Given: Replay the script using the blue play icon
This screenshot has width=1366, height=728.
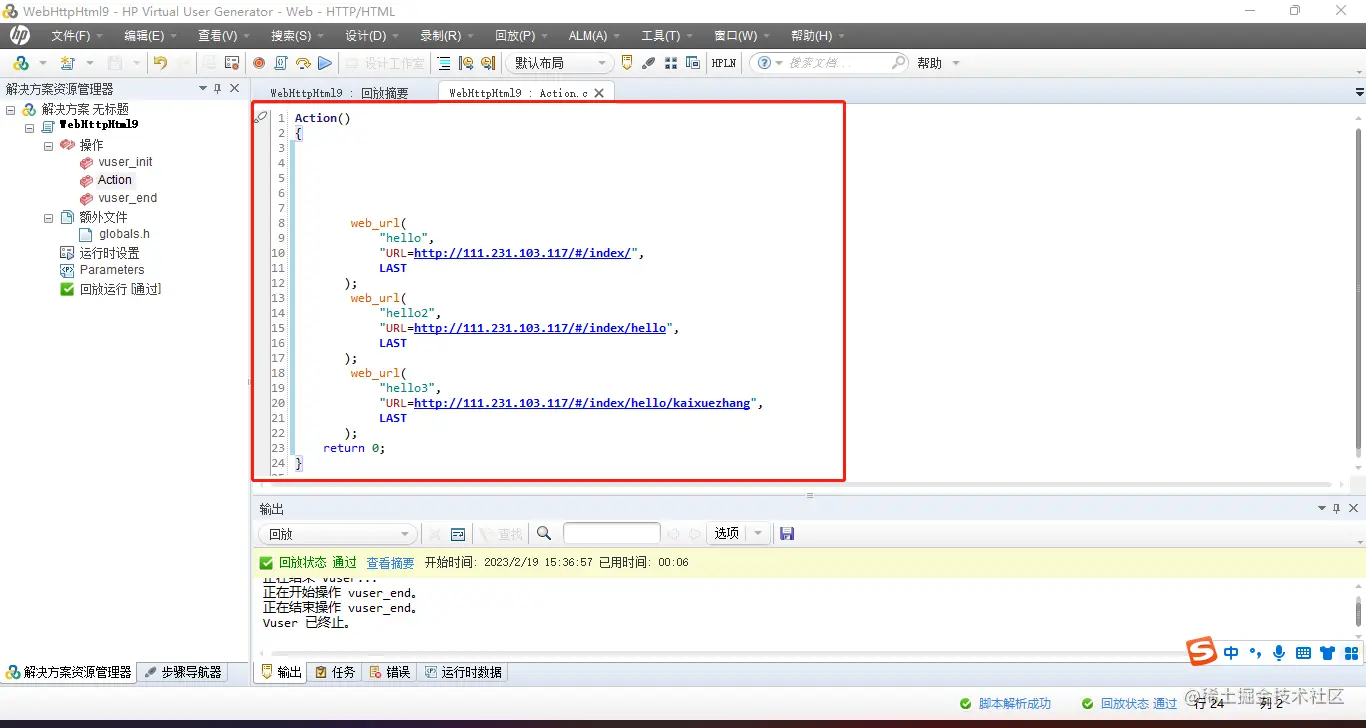Looking at the screenshot, I should tap(325, 62).
